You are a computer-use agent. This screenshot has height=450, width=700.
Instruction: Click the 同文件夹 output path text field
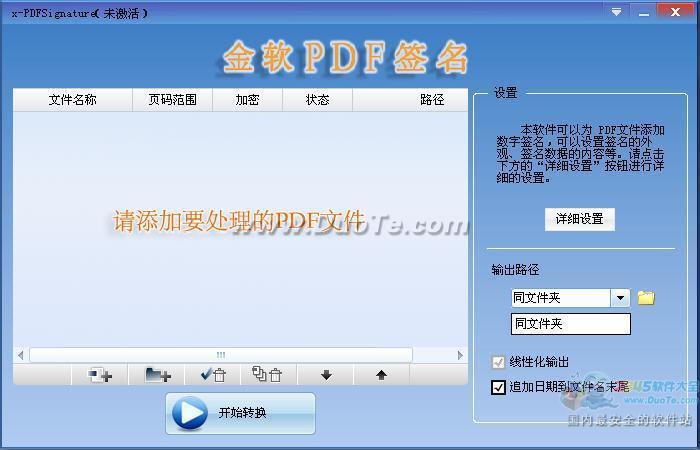tap(571, 324)
